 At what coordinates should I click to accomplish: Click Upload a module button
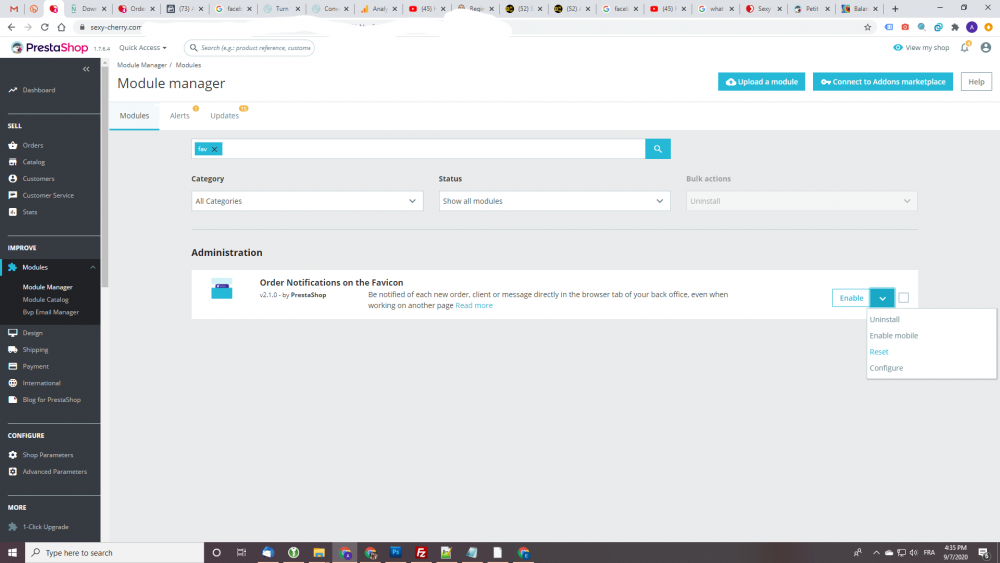click(x=761, y=82)
